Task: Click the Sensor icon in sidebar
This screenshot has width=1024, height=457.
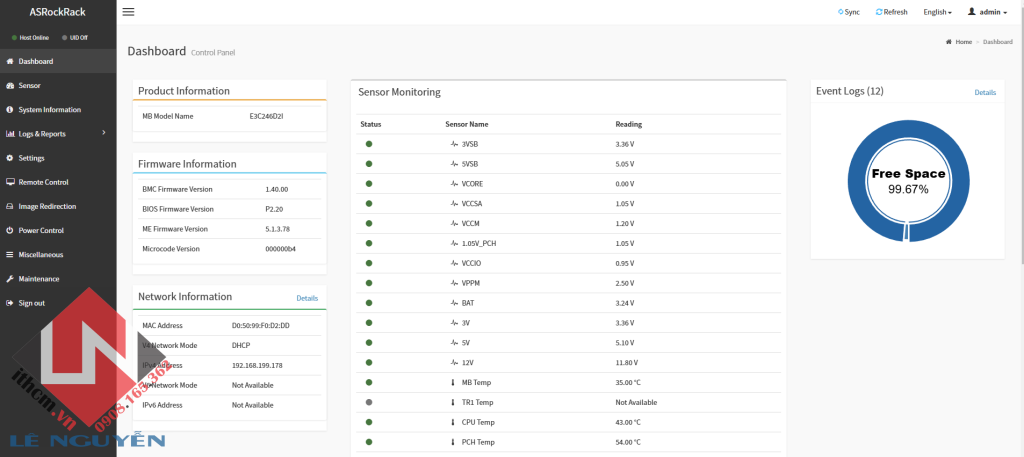Action: 10,86
